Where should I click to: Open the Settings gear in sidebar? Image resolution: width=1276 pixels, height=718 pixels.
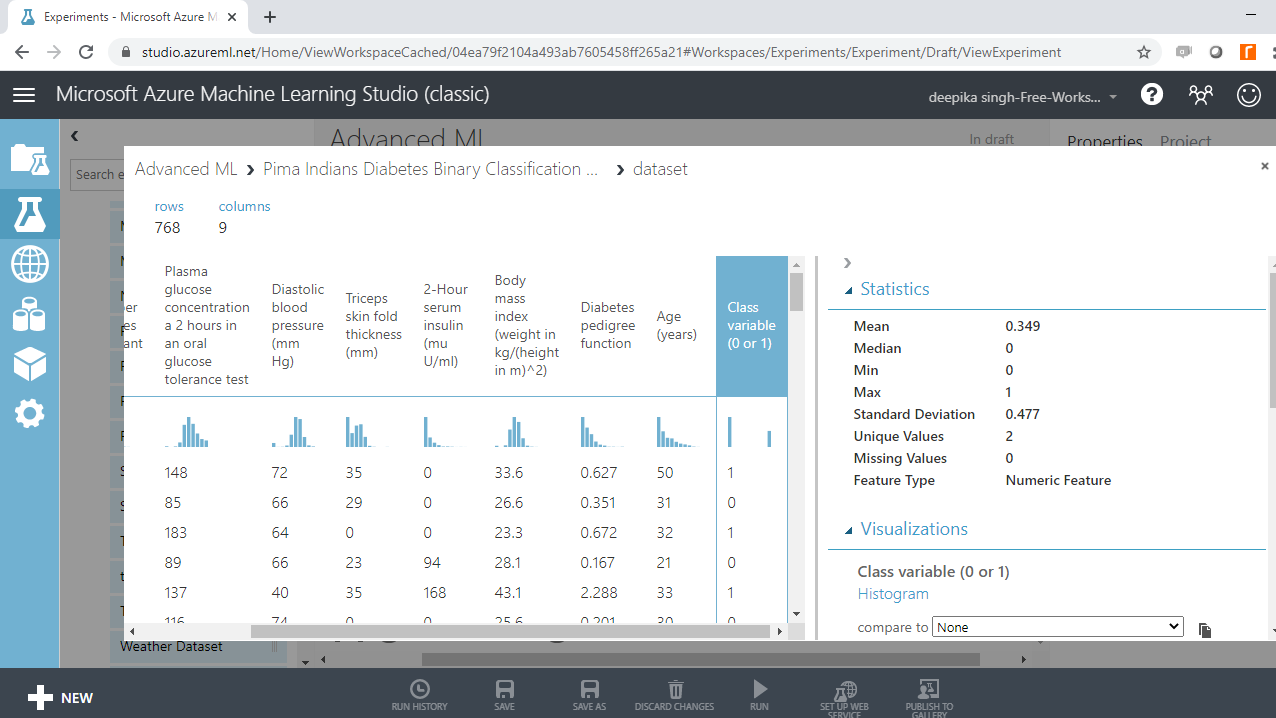(x=29, y=413)
